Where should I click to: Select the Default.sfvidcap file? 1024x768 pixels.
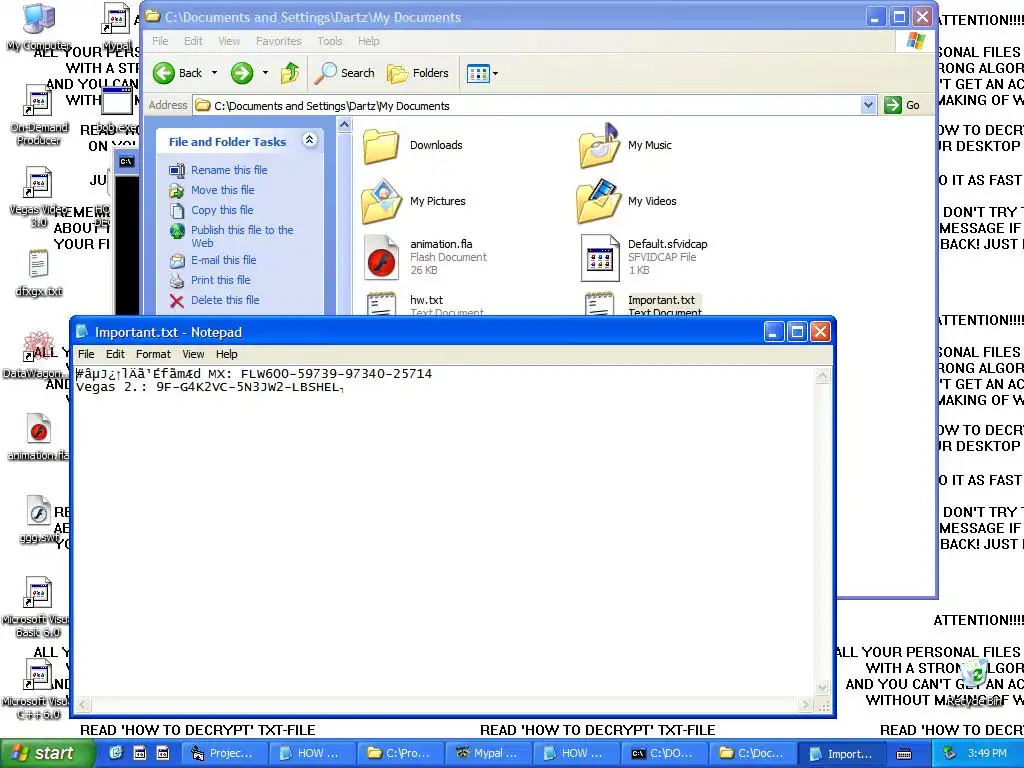(x=645, y=257)
